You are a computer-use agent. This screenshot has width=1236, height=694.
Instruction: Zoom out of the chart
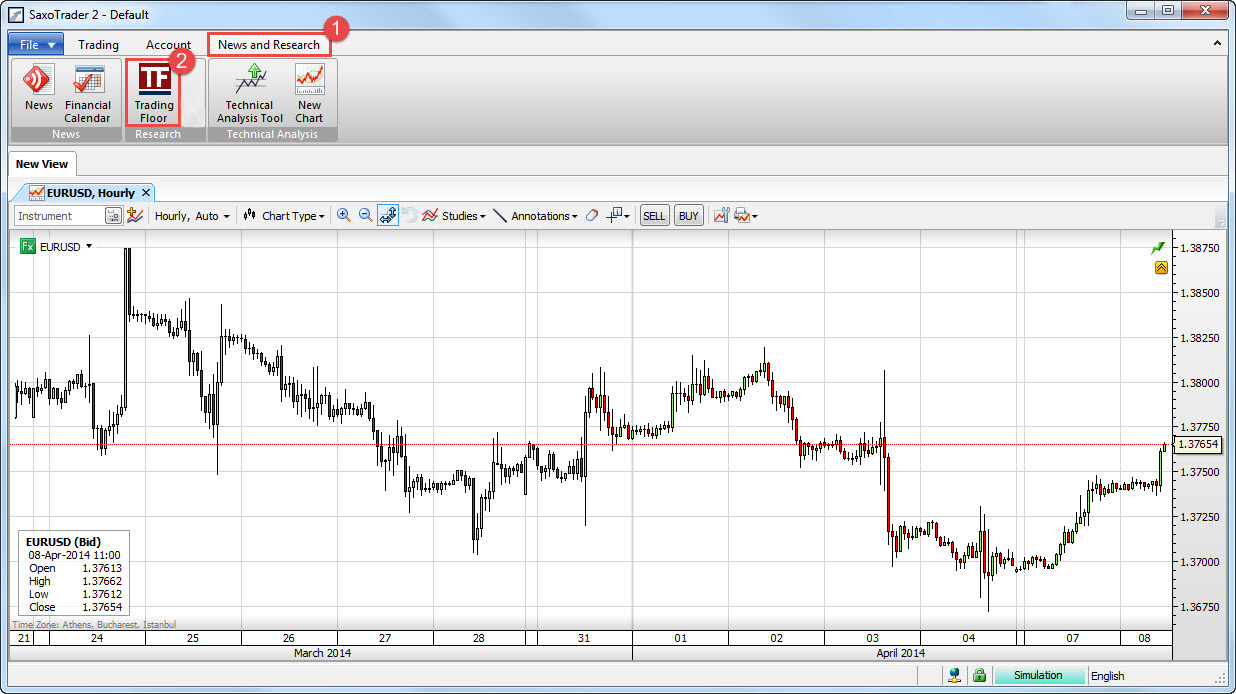pos(366,215)
